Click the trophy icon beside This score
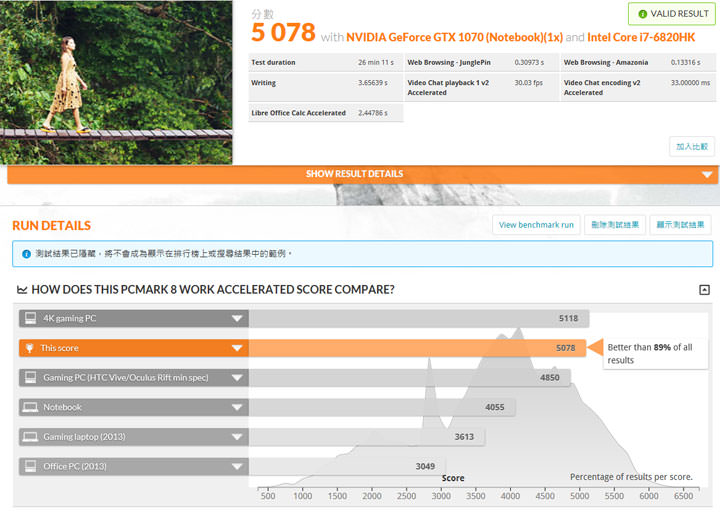 [x=30, y=348]
